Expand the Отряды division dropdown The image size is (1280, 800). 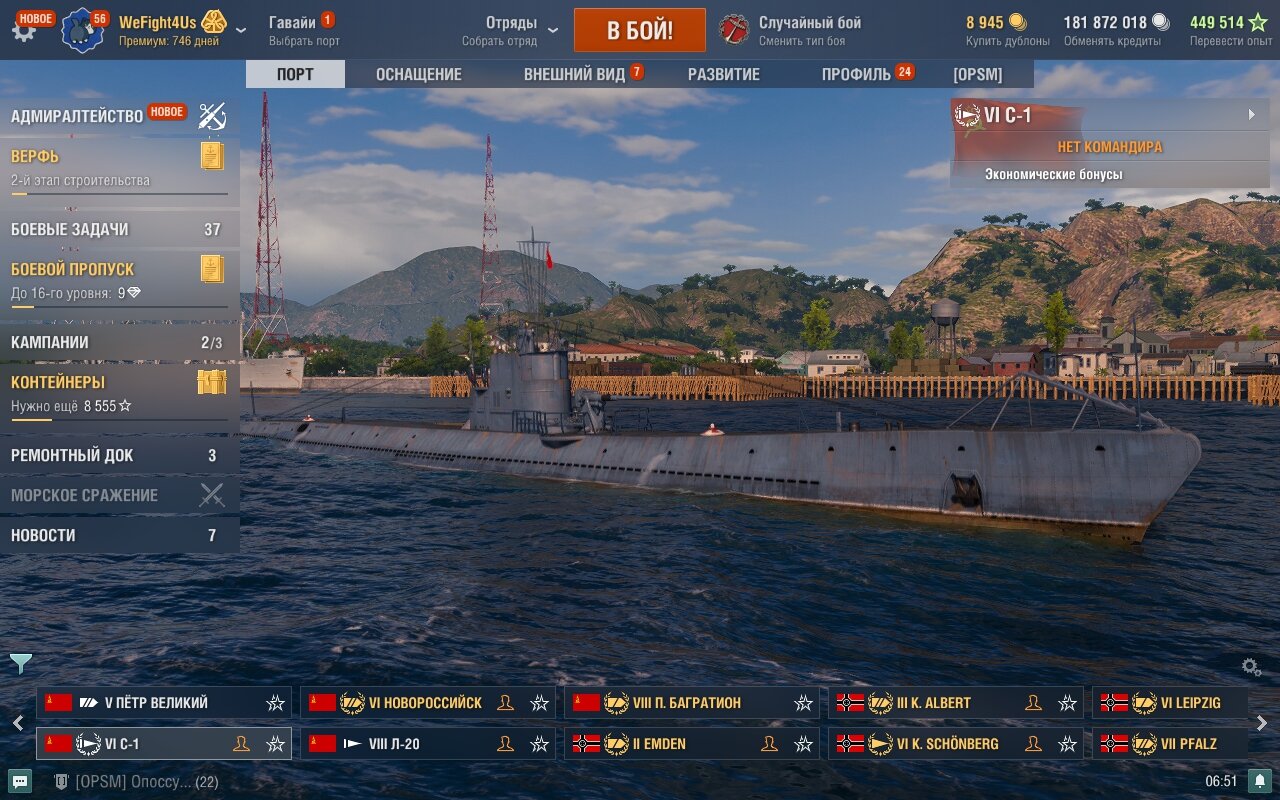[554, 30]
